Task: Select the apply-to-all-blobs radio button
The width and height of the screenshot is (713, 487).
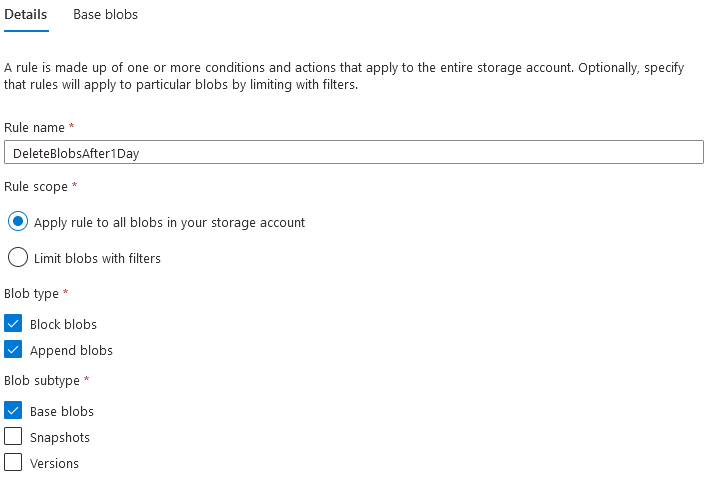Action: pos(18,222)
